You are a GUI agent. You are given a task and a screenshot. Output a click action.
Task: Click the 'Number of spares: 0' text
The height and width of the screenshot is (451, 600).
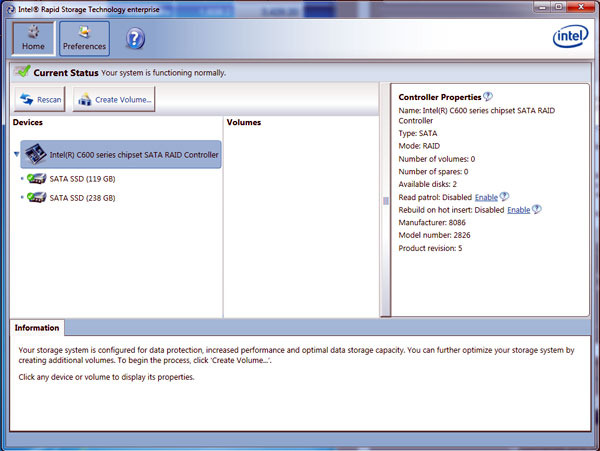tap(433, 172)
